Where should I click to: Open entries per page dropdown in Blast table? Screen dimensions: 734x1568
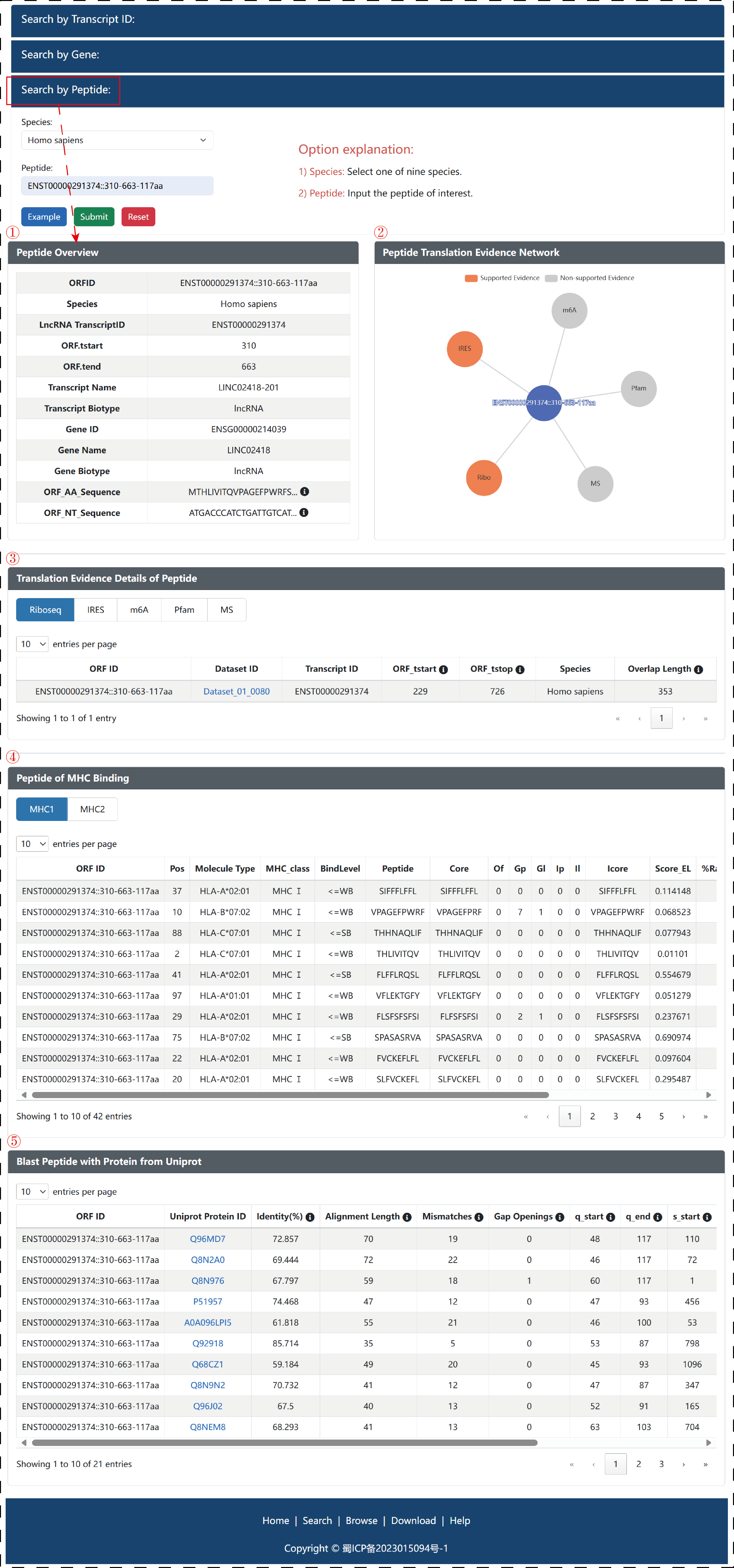(32, 1192)
